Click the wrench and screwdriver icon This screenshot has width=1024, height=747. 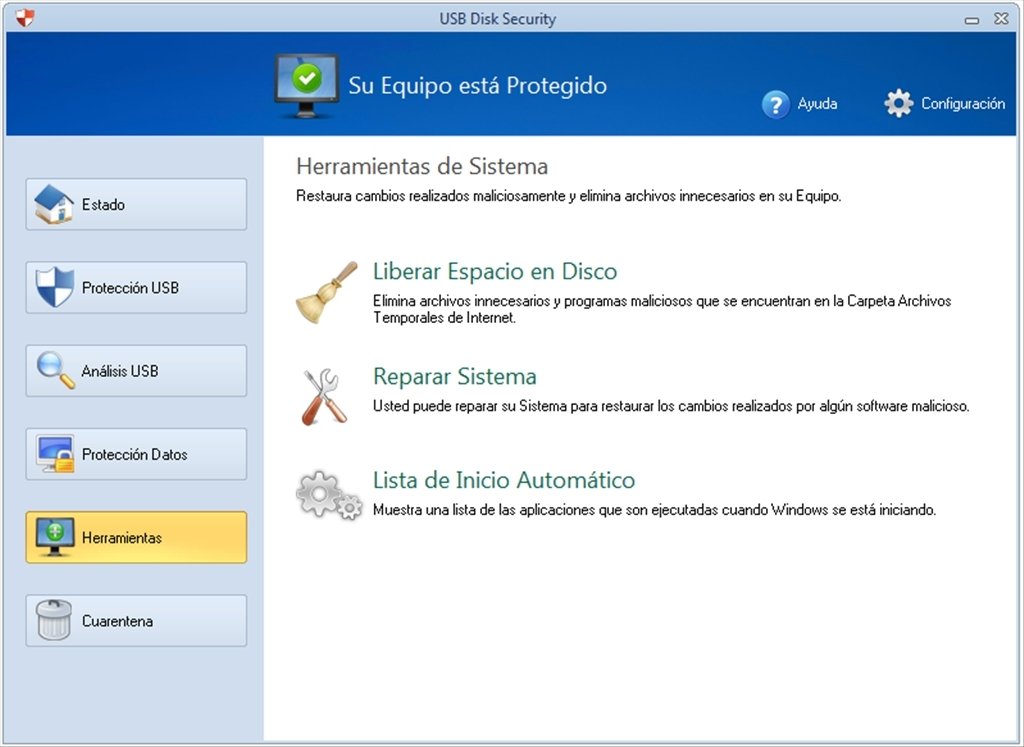pyautogui.click(x=324, y=396)
